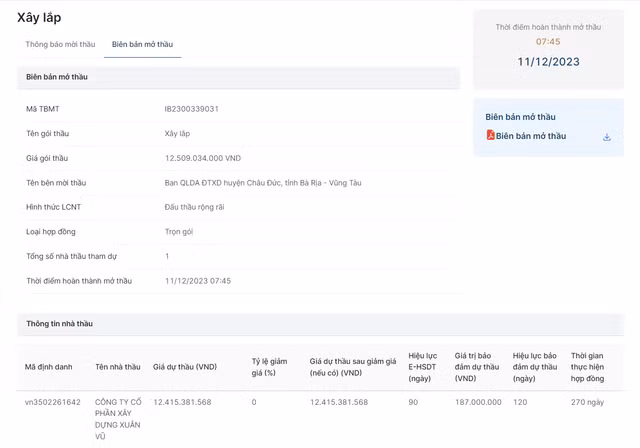Click the bid package price 12.509.034.000 VND

[203, 158]
